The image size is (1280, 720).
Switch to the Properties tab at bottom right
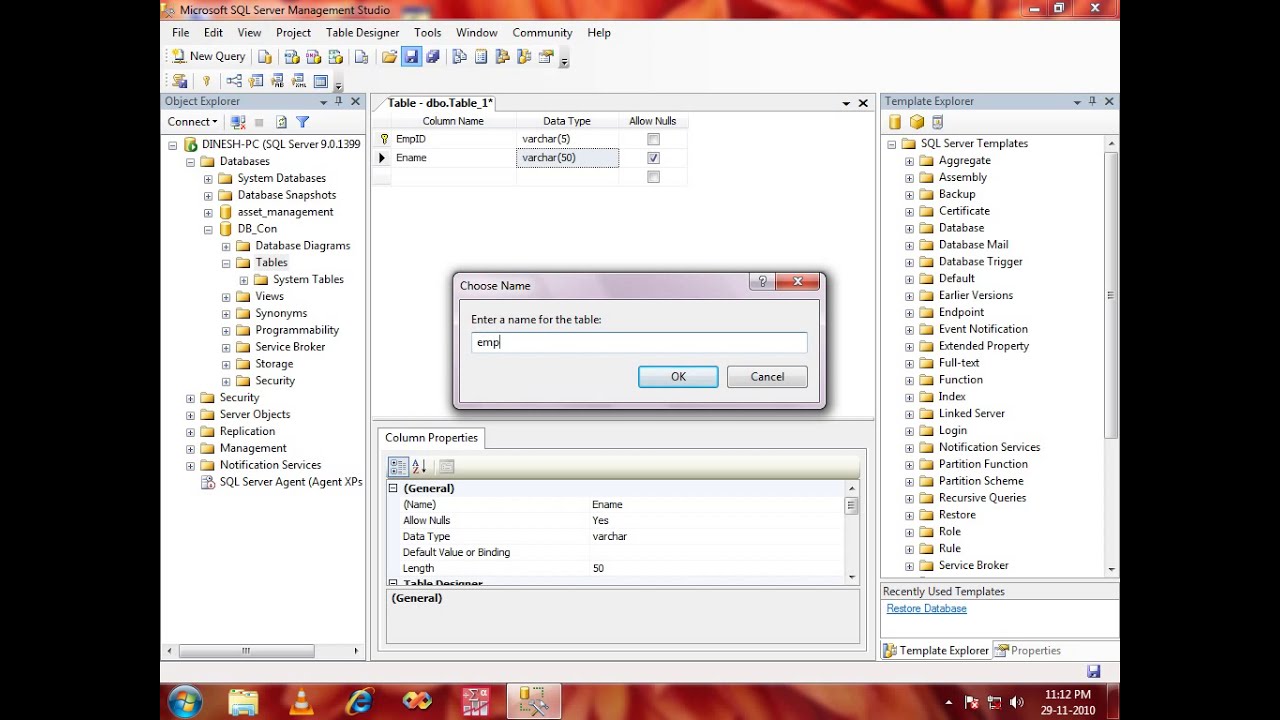[1027, 650]
